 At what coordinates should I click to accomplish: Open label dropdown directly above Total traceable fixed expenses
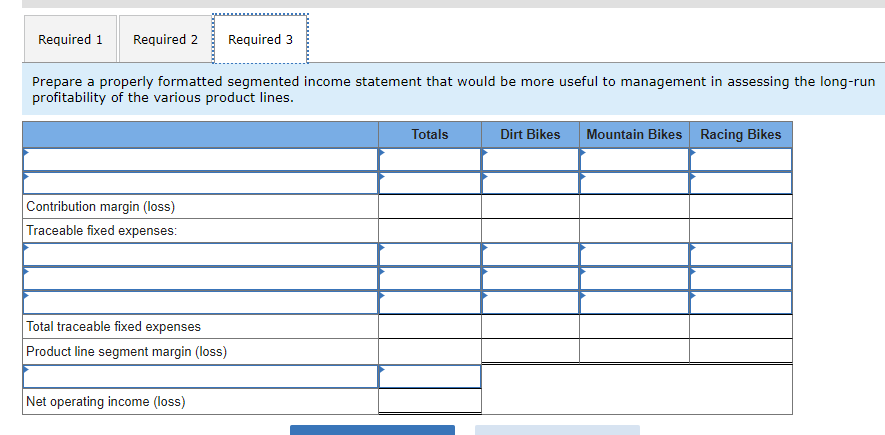pos(200,302)
